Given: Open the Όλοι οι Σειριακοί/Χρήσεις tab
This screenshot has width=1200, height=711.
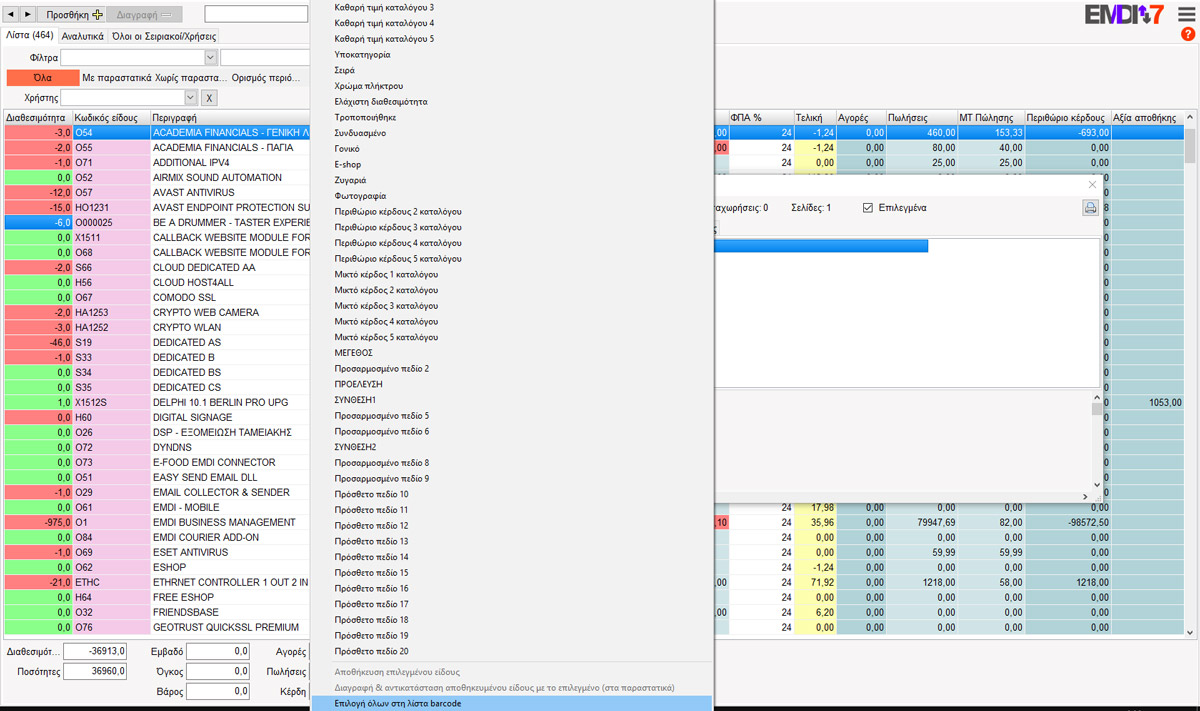Looking at the screenshot, I should click(164, 36).
